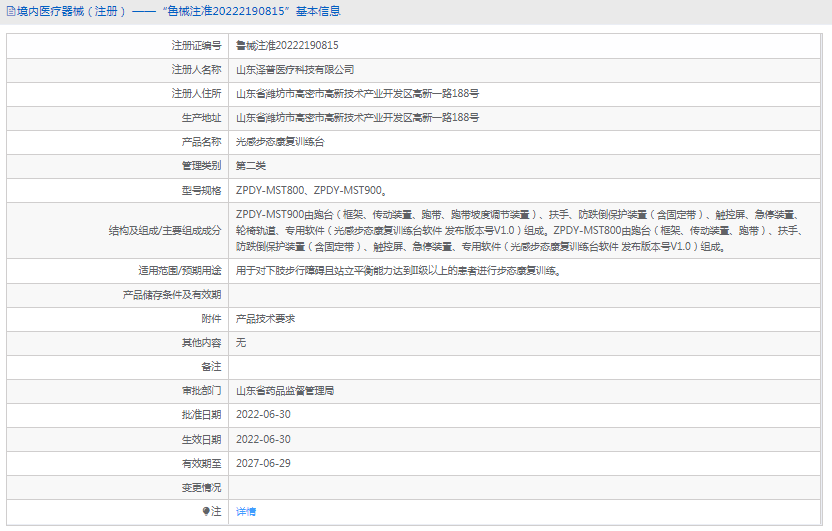This screenshot has height=531, width=832.
Task: Select approving department 山东省药品监督管理局
Action: 285,391
